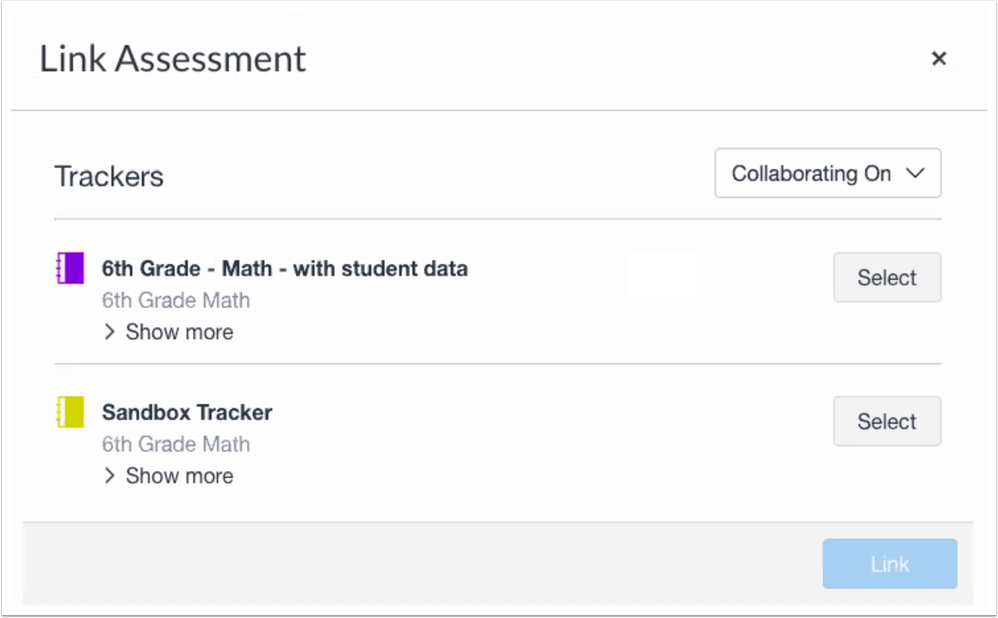998x618 pixels.
Task: Open the close icon on Link Assessment dialog
Action: pyautogui.click(x=939, y=58)
